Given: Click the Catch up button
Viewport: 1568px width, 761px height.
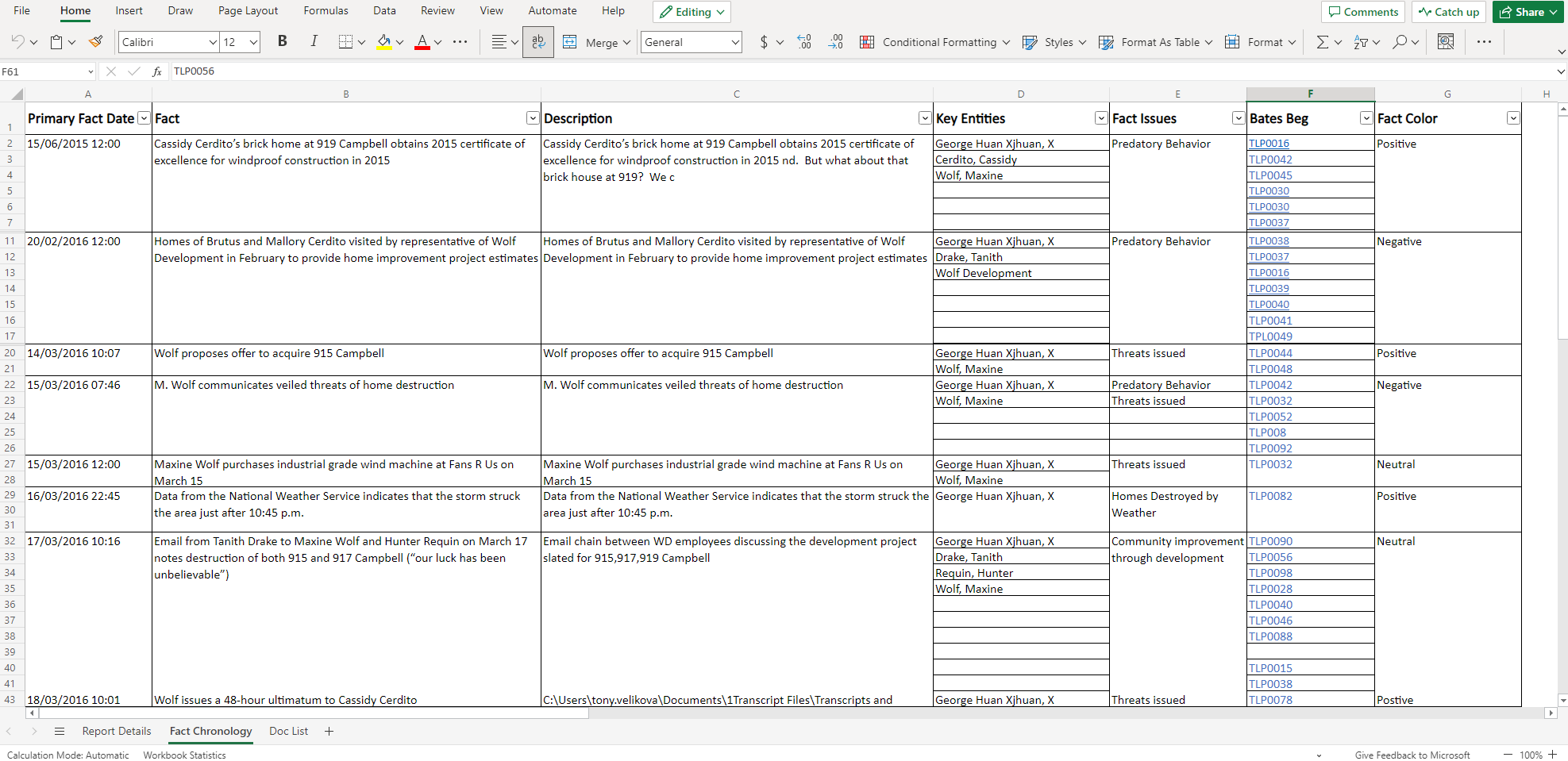Looking at the screenshot, I should pos(1449,12).
